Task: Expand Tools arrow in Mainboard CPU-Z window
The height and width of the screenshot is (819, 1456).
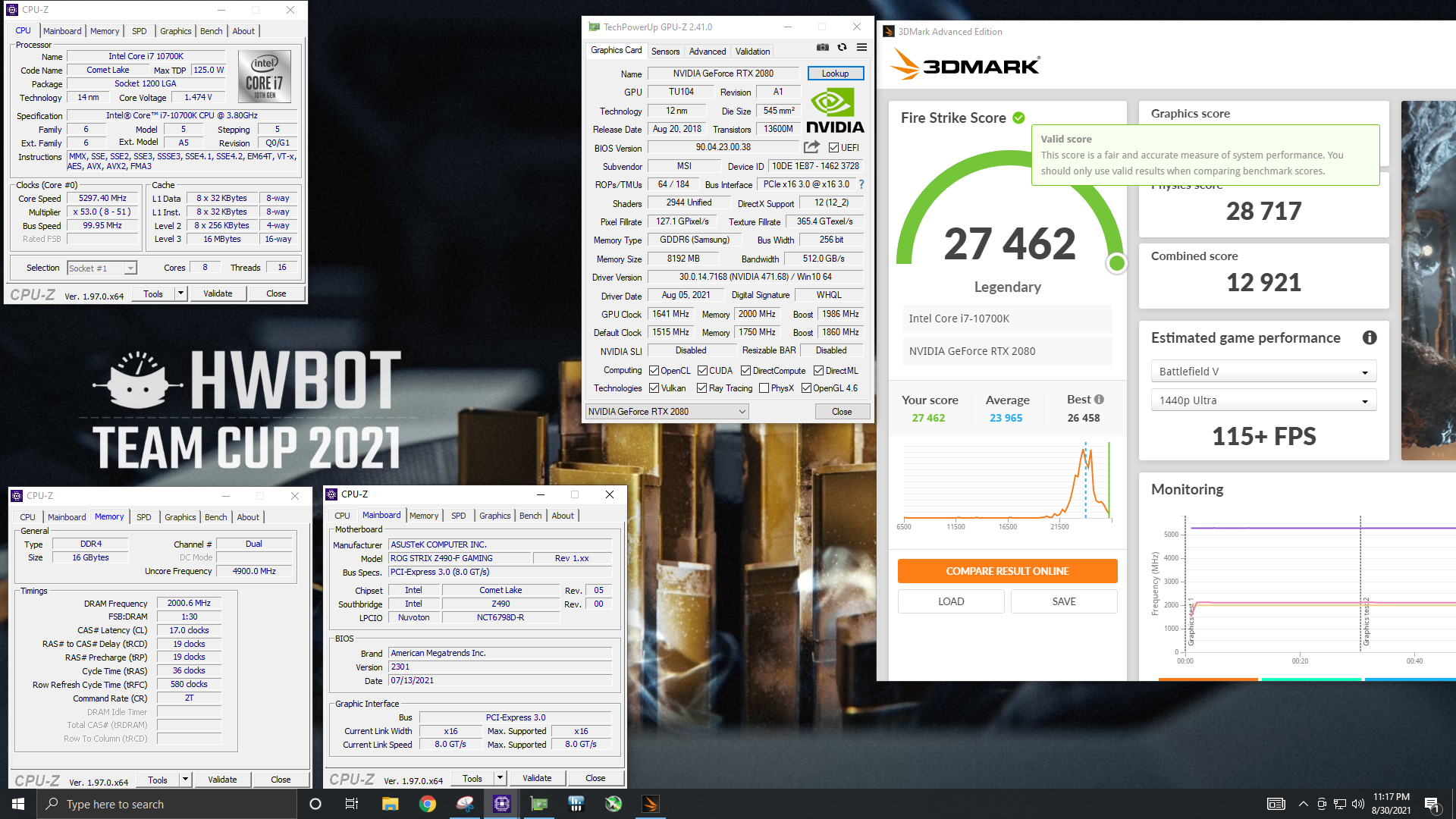Action: [x=500, y=778]
